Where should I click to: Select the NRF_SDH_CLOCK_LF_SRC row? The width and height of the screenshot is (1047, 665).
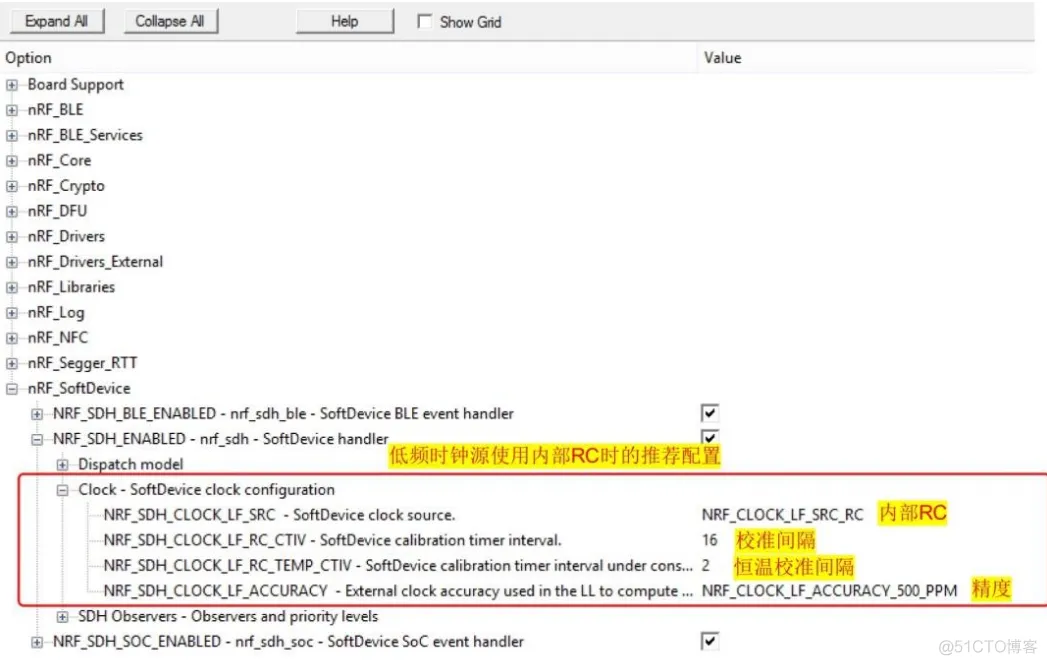pos(279,515)
